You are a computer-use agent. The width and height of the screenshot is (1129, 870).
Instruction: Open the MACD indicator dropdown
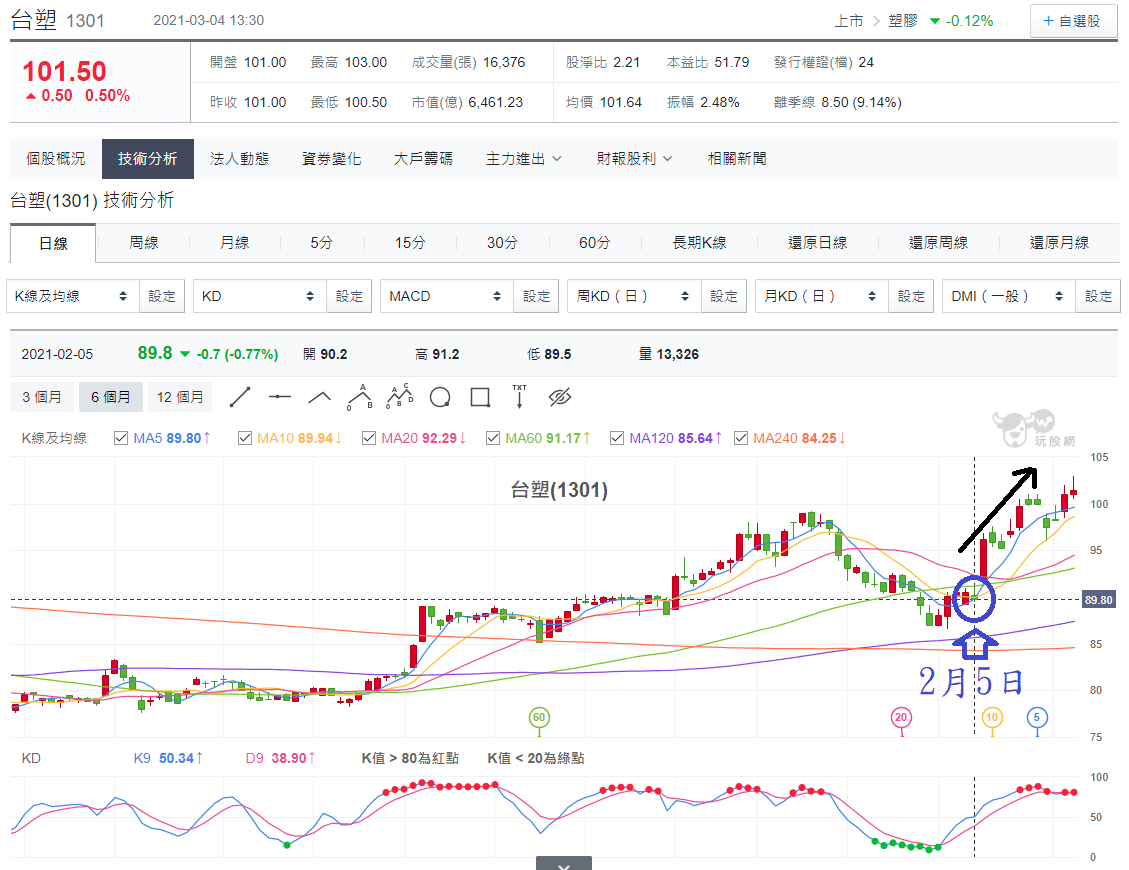tap(446, 296)
